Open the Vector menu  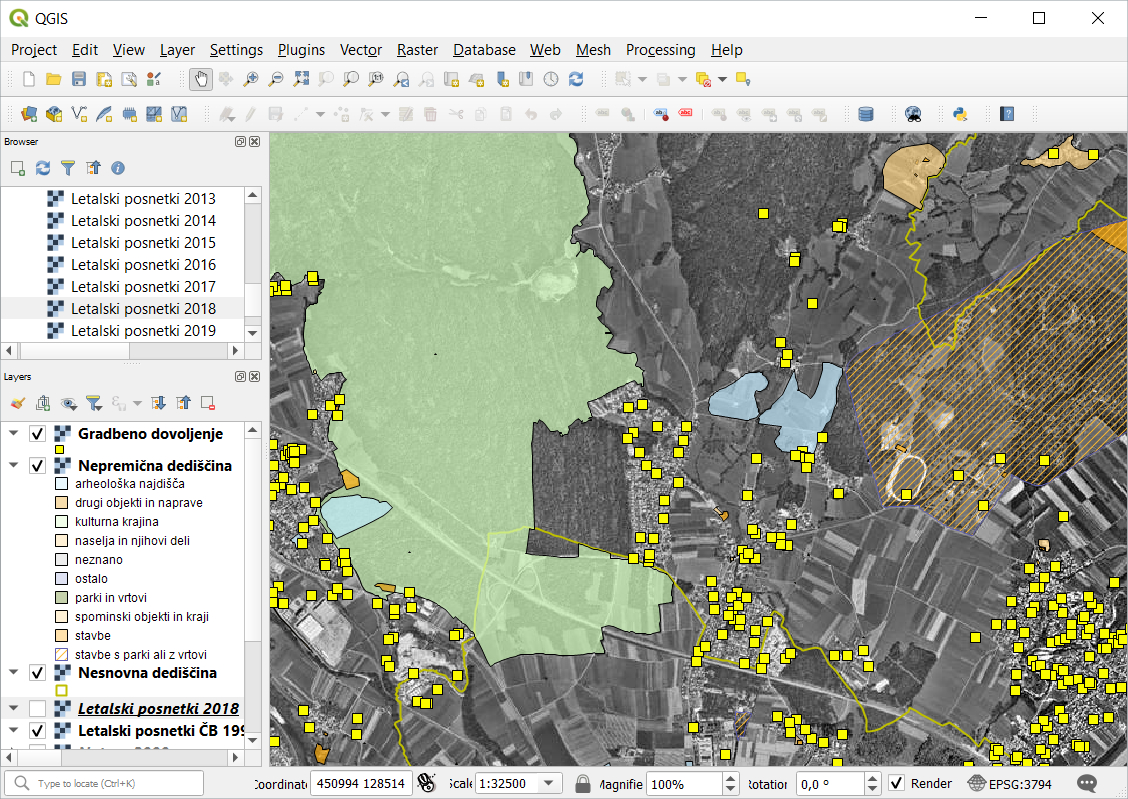click(x=360, y=49)
